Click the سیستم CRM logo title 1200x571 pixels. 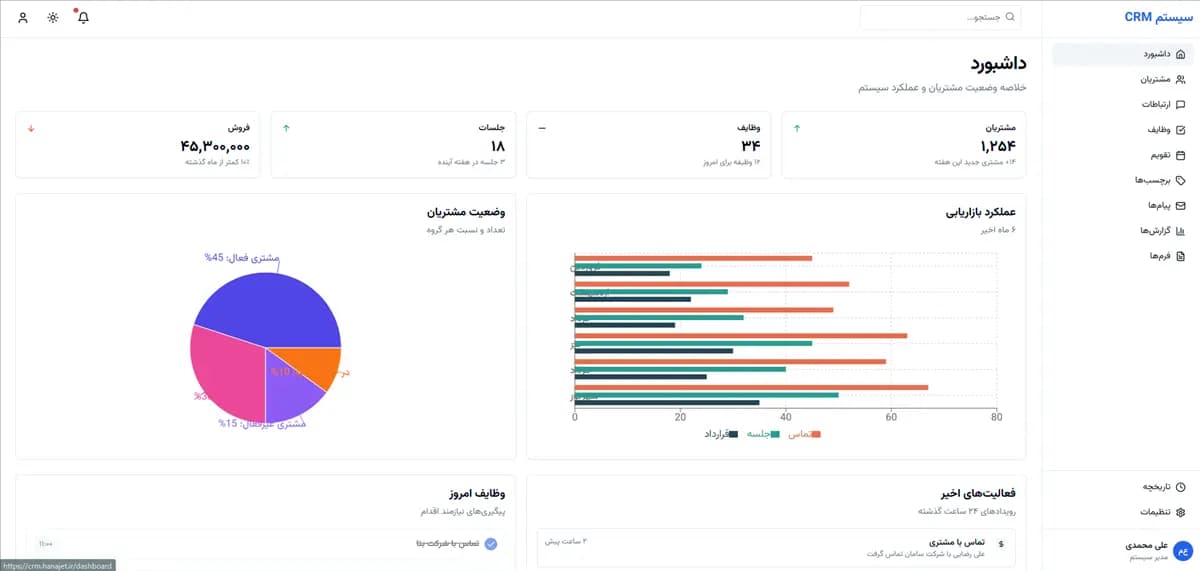pyautogui.click(x=1158, y=17)
